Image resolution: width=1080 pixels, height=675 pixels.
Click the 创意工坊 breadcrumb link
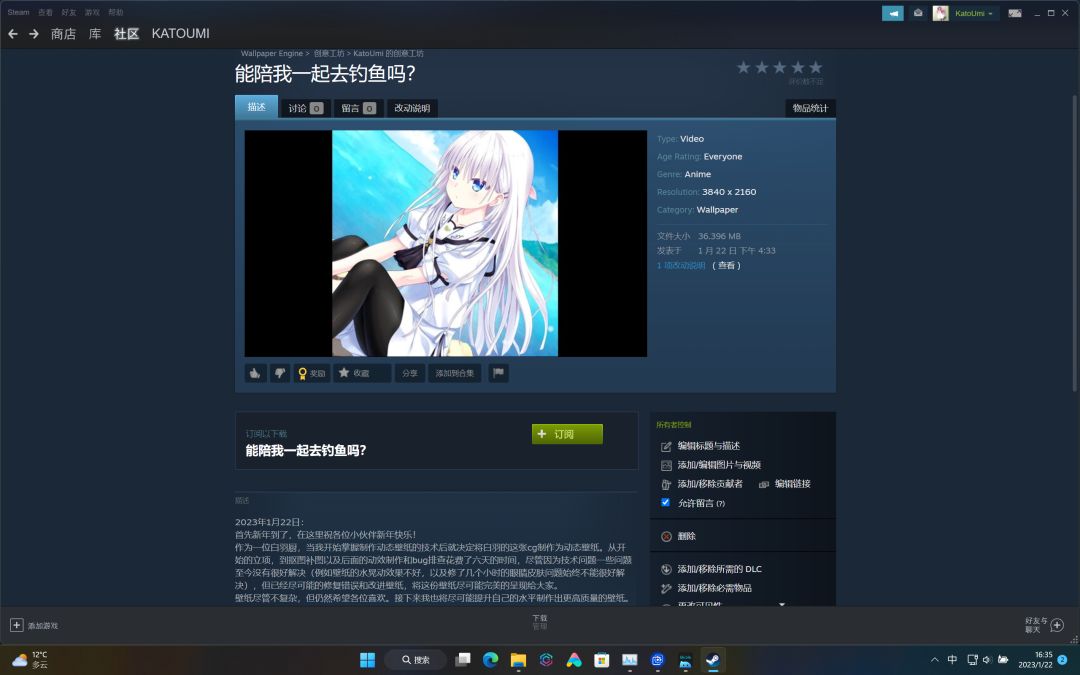329,54
